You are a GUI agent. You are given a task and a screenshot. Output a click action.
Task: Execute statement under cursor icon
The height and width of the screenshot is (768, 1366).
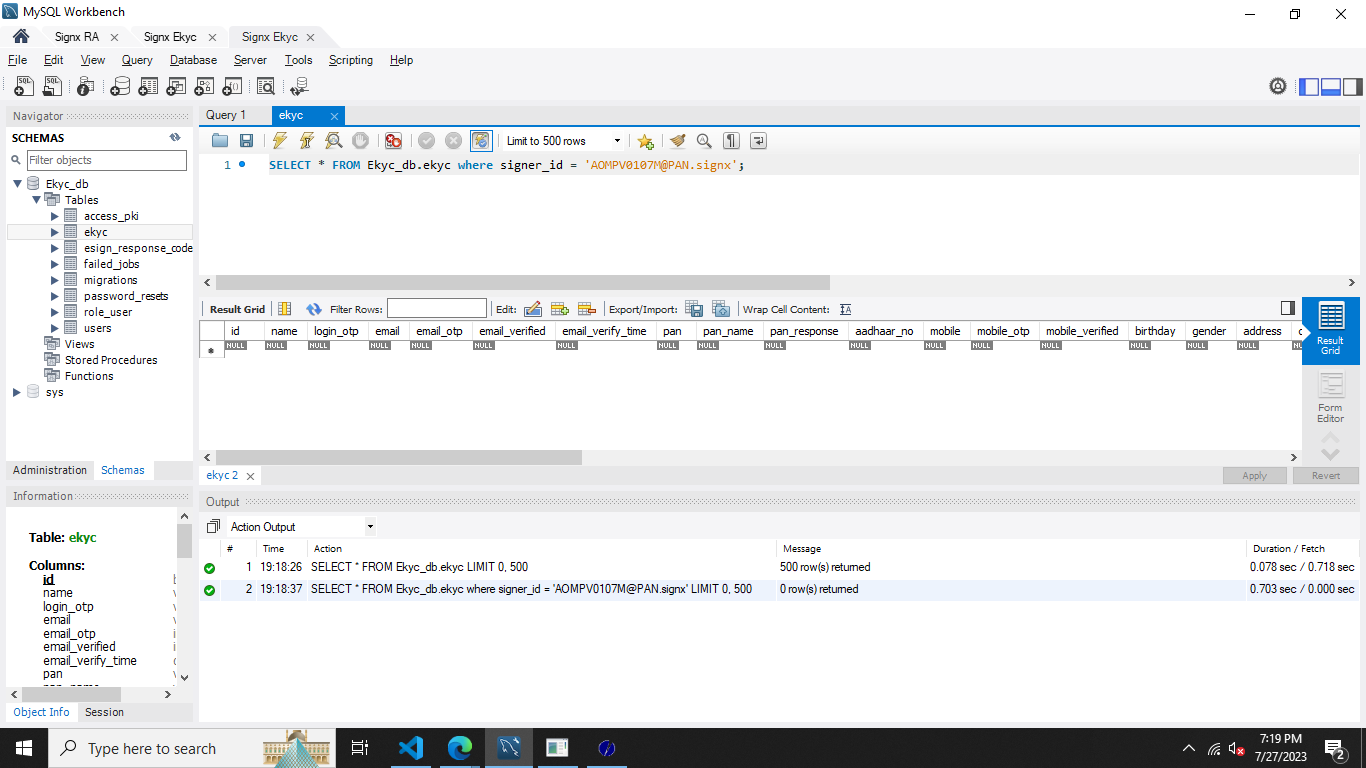pos(307,141)
